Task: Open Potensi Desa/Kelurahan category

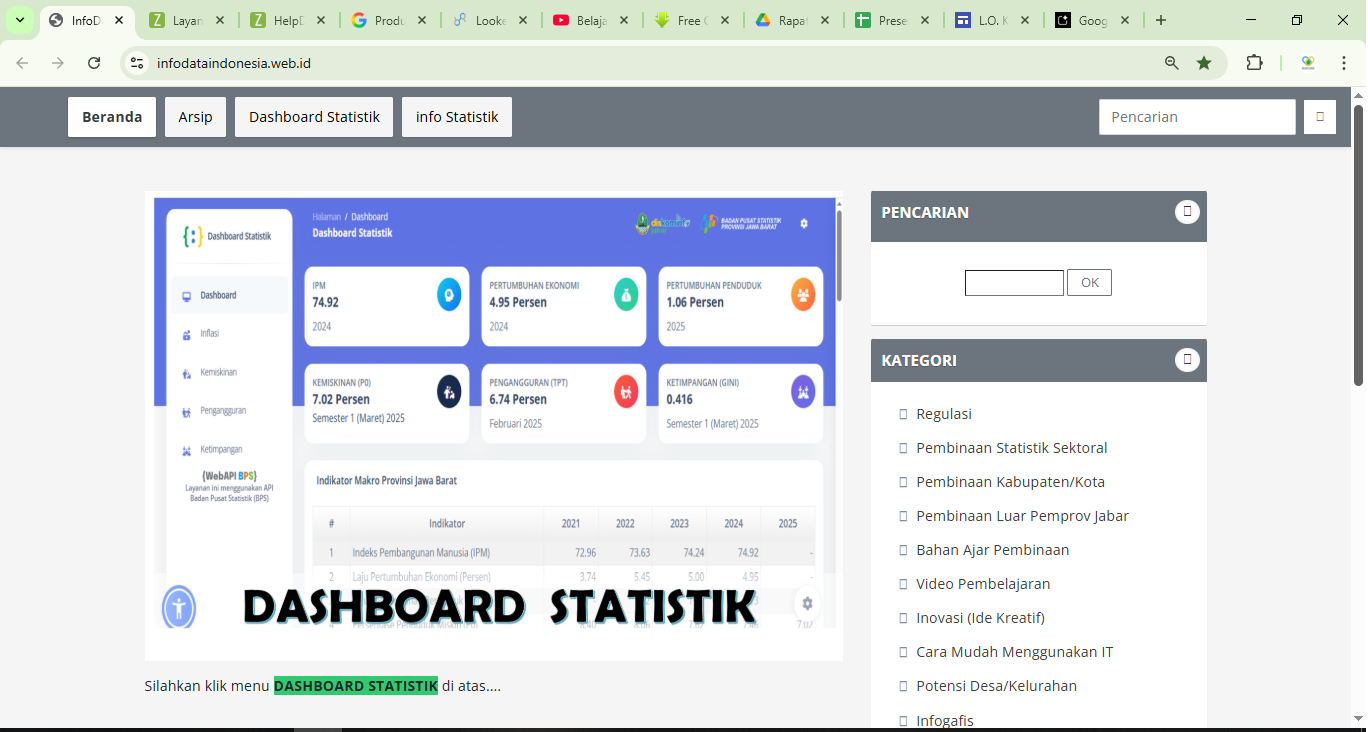Action: coord(997,686)
